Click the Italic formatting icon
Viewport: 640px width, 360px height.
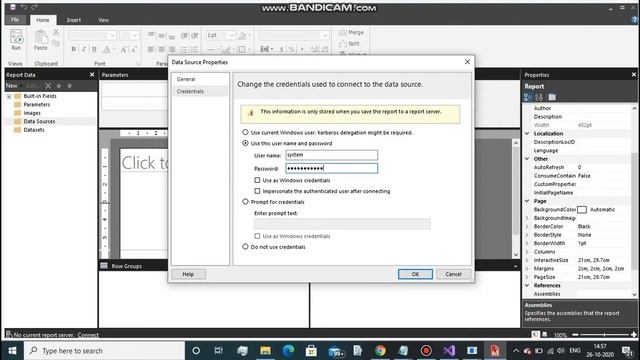point(84,49)
